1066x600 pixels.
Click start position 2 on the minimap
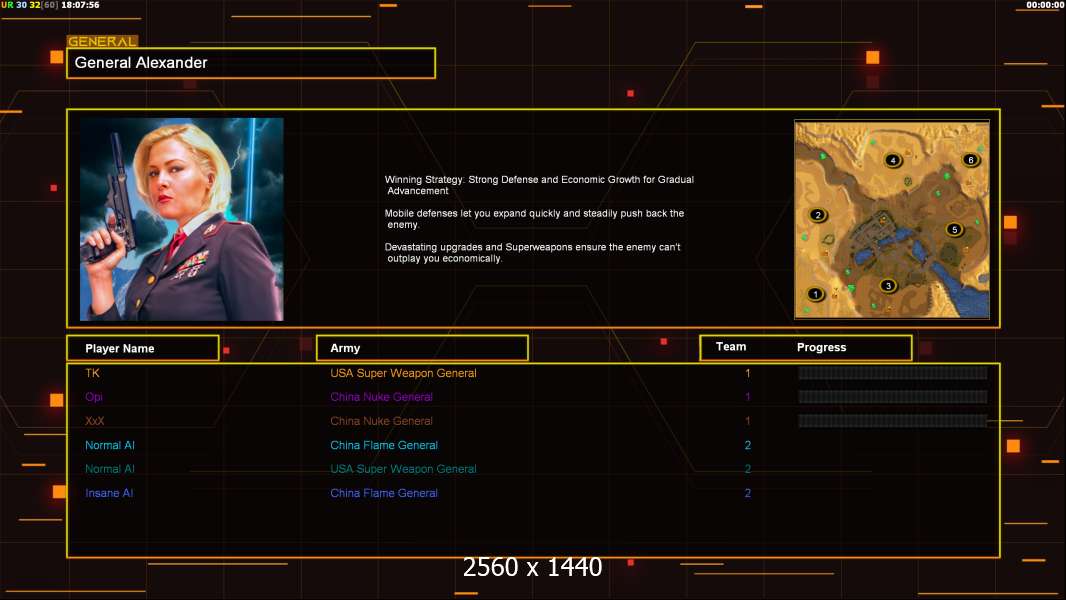point(818,215)
